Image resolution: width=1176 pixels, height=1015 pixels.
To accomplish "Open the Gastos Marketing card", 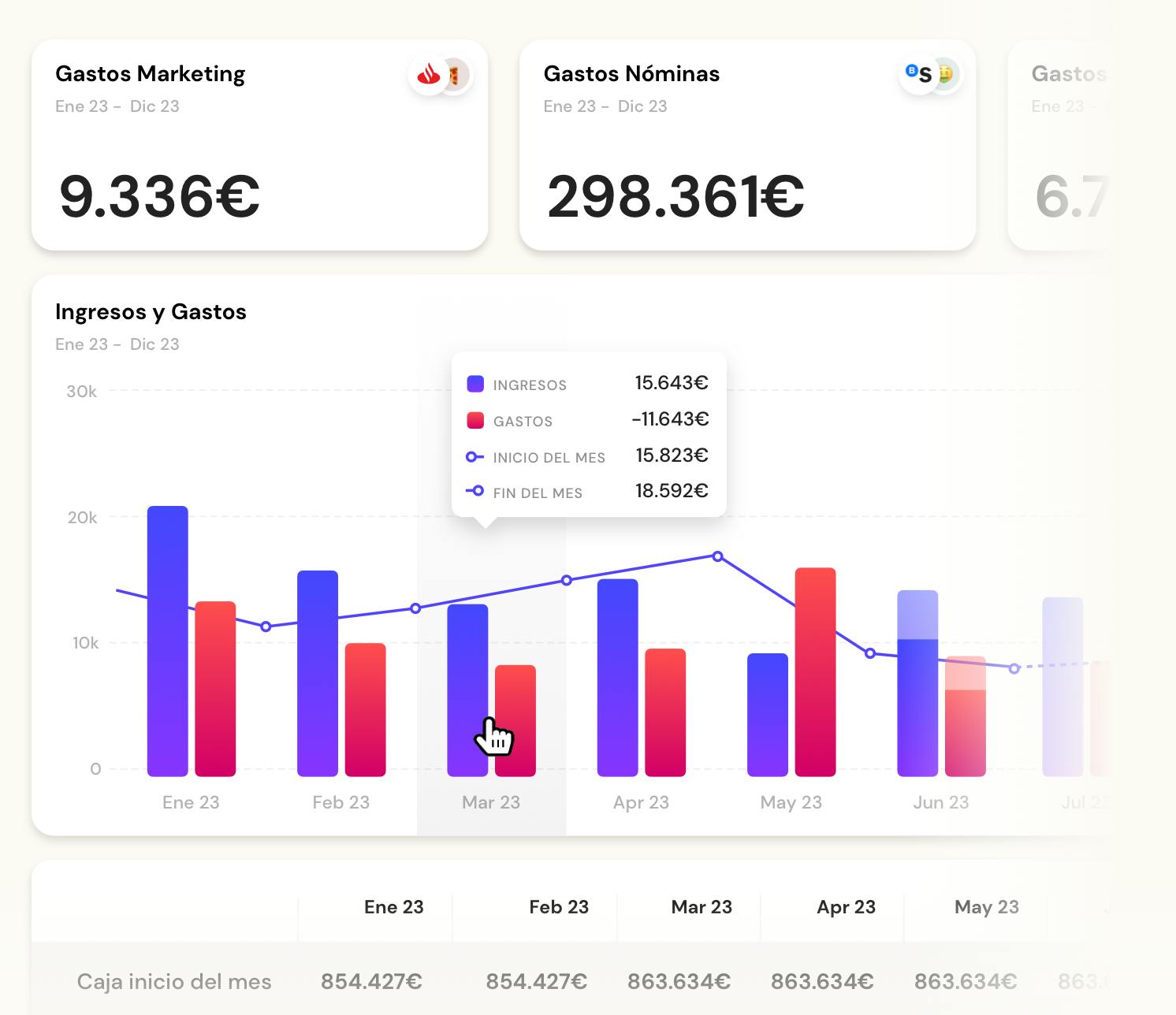I will (259, 145).
